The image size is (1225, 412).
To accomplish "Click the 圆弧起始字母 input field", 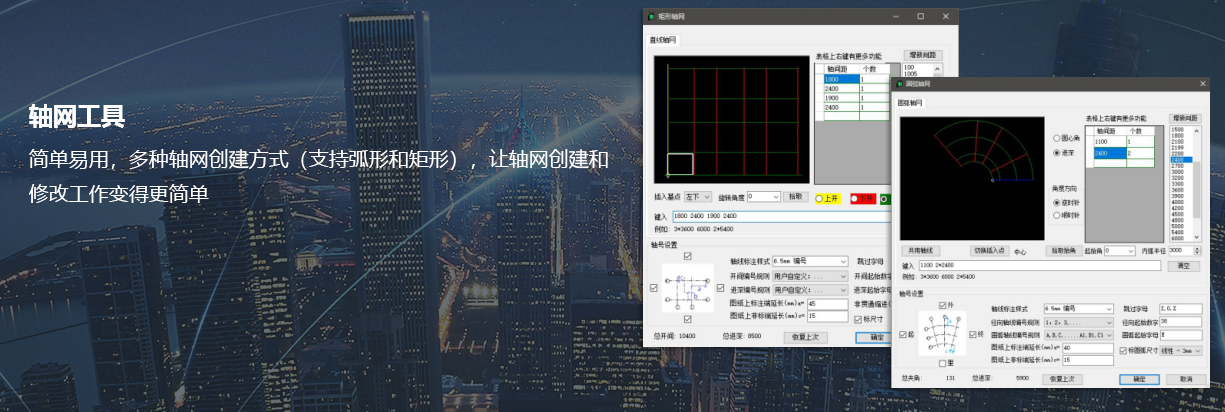I will point(1181,335).
